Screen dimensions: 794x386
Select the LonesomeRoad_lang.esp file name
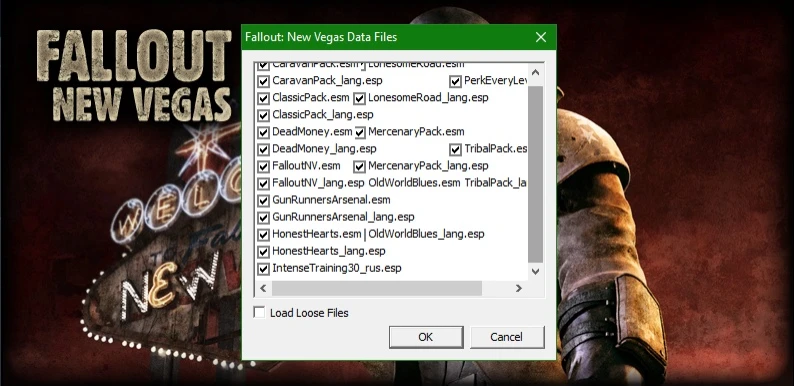pos(428,97)
